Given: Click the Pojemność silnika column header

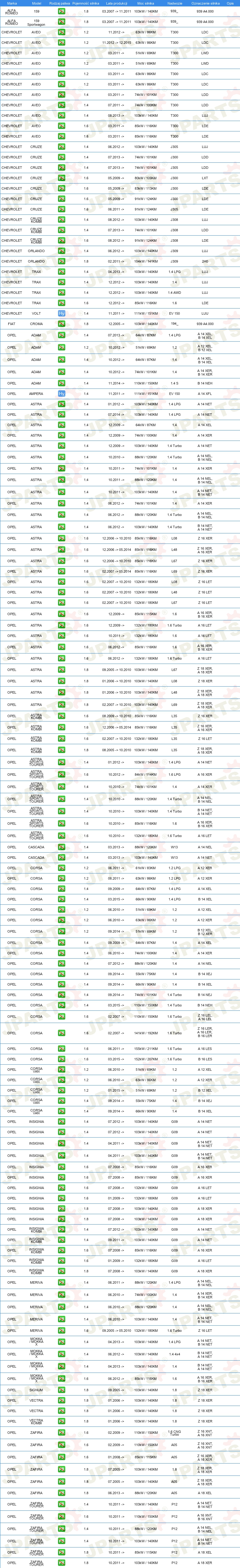Looking at the screenshot, I should tap(86, 3).
